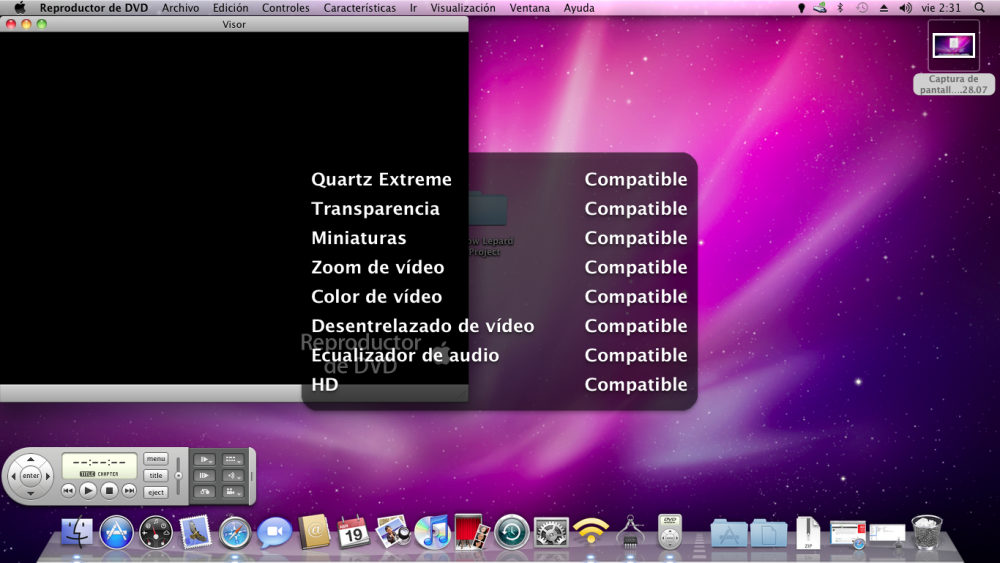This screenshot has height=563, width=1000.
Task: Open the Wi-Fi app in Dock
Action: pos(591,532)
